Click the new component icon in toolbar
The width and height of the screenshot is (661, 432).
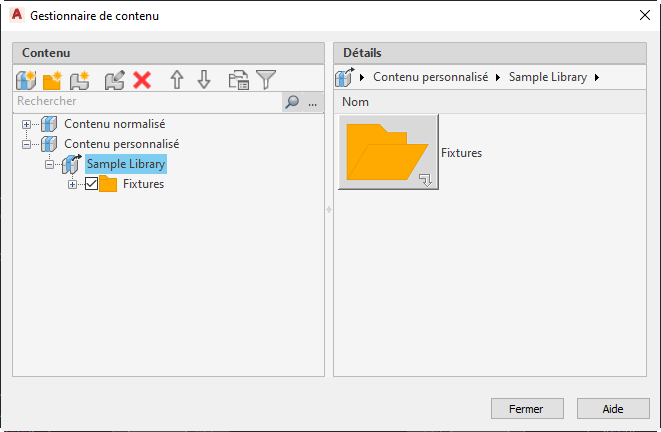point(80,80)
